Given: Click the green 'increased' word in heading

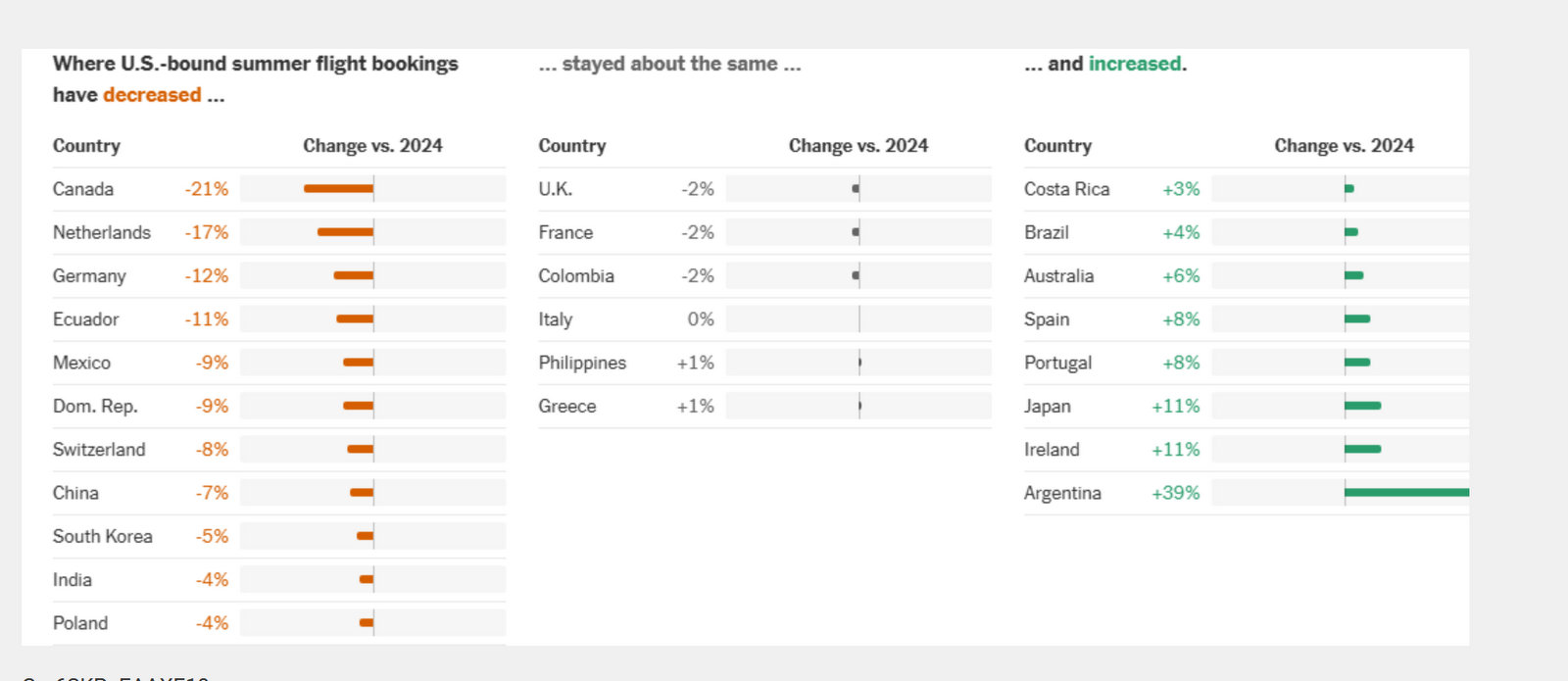Looking at the screenshot, I should [x=1135, y=64].
